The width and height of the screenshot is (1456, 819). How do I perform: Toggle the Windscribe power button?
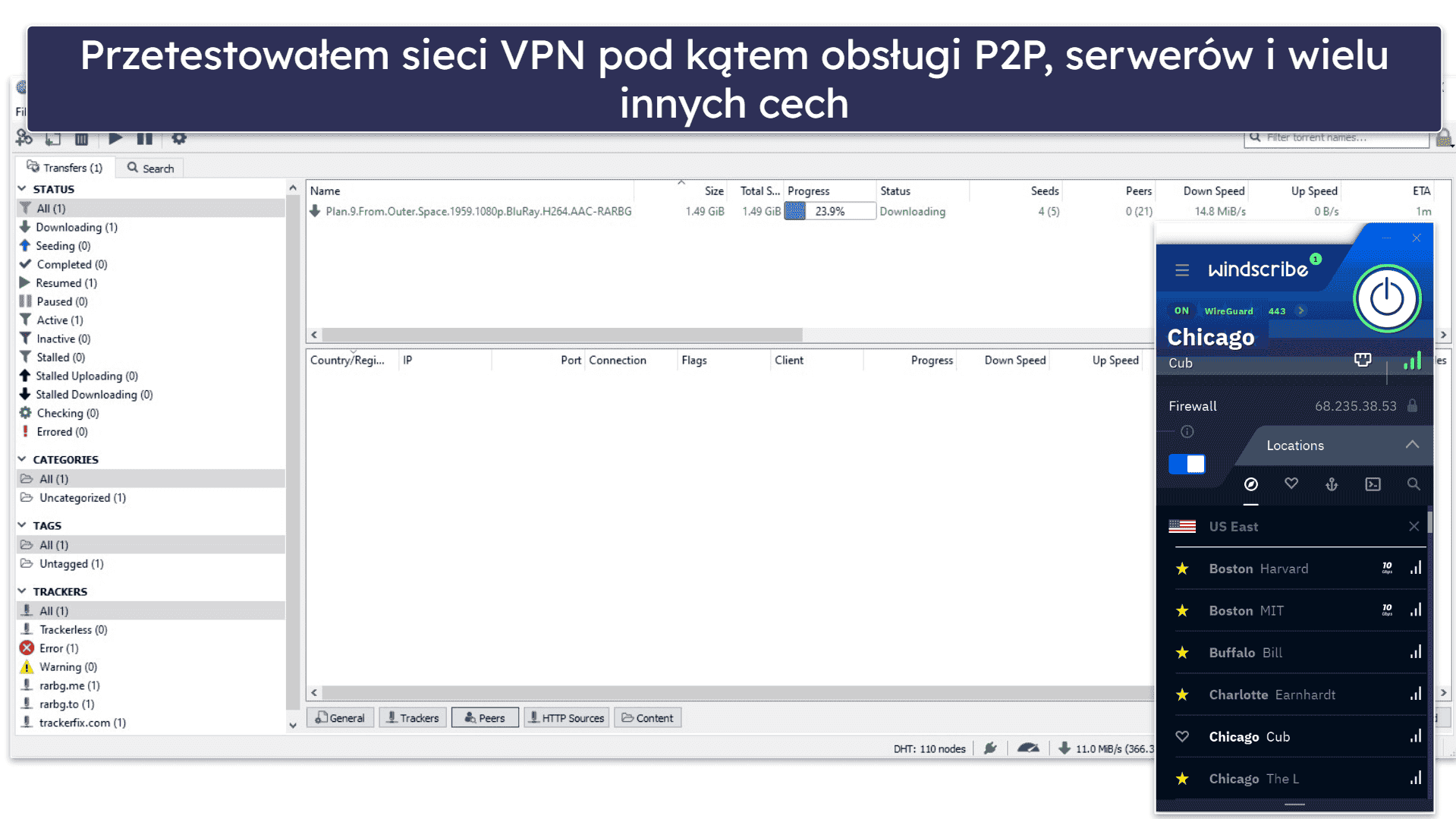pyautogui.click(x=1387, y=298)
